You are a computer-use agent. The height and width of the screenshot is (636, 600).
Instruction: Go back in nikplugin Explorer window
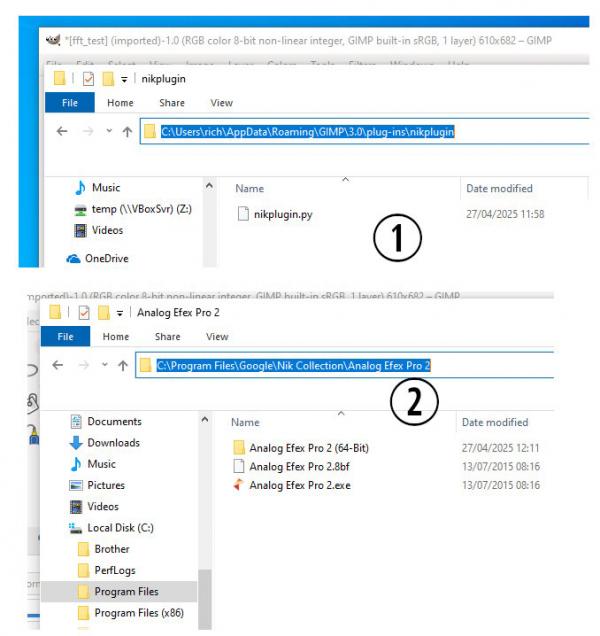62,131
